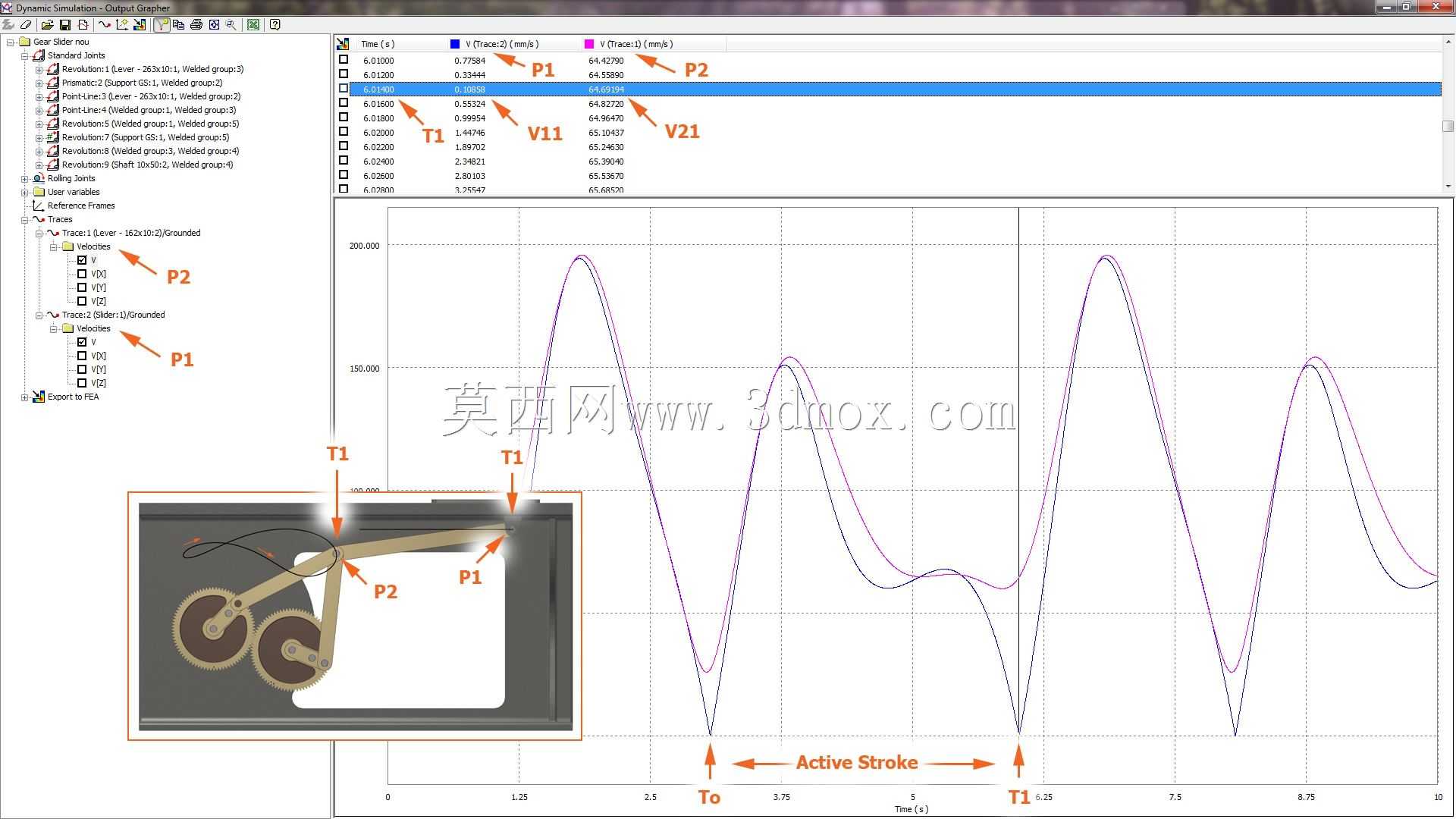Check V[Y] under Trace:1 Velocities
Image resolution: width=1456 pixels, height=819 pixels.
click(x=82, y=287)
